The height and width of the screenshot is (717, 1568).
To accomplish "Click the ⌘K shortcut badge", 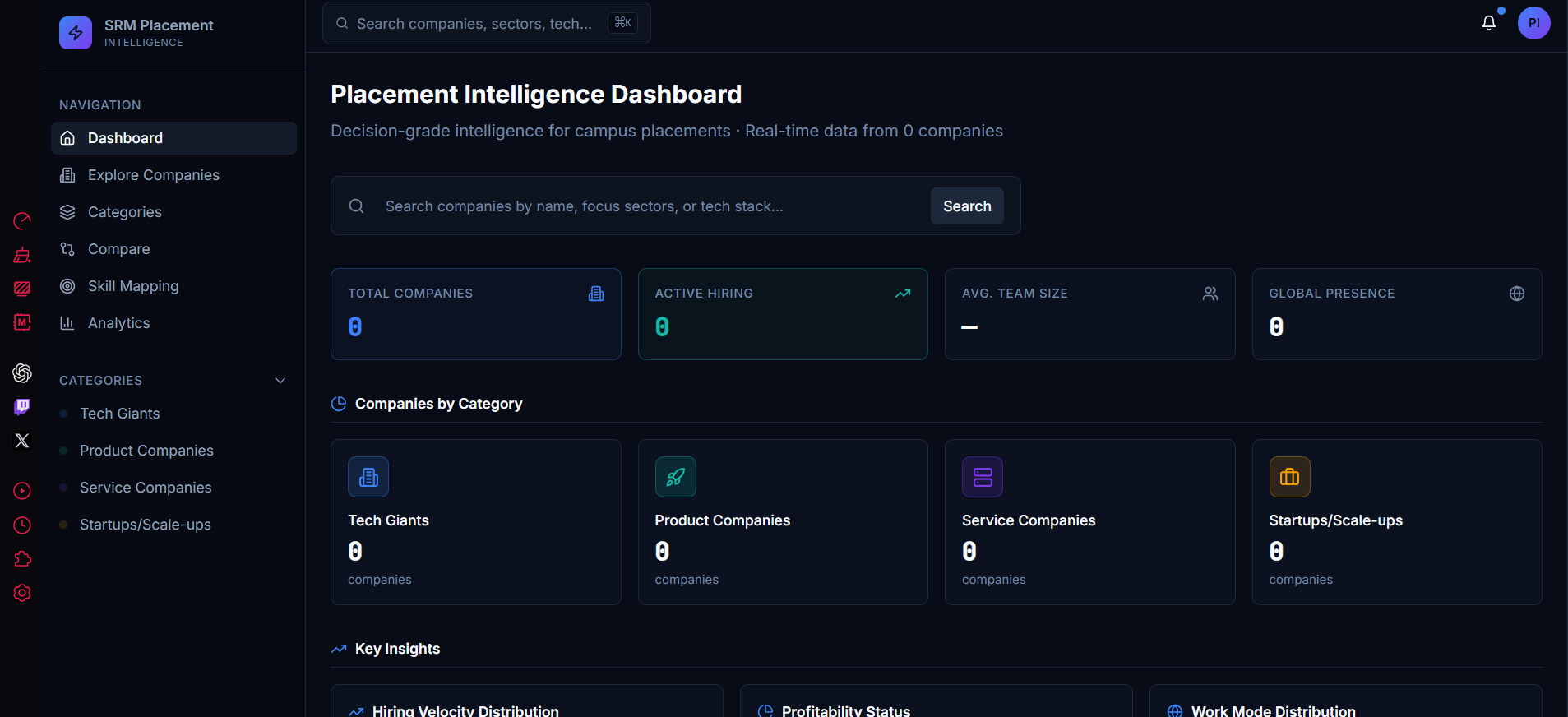I will pos(622,23).
